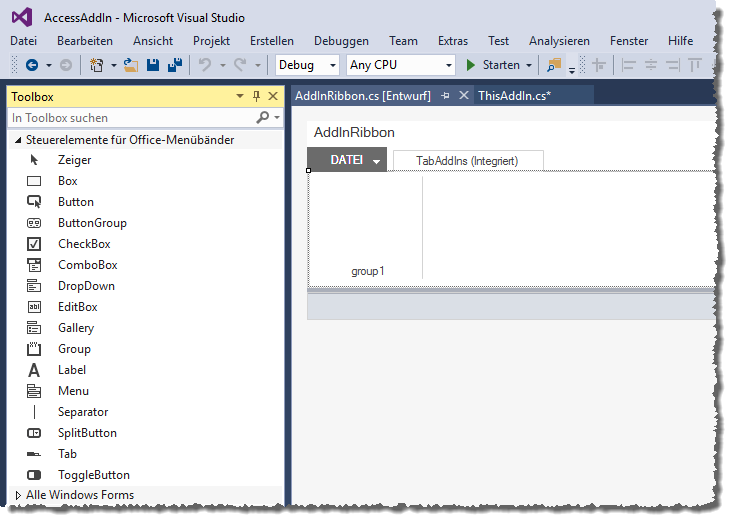The width and height of the screenshot is (734, 522).
Task: Open the Redo history dropdown arrow
Action: 257,66
